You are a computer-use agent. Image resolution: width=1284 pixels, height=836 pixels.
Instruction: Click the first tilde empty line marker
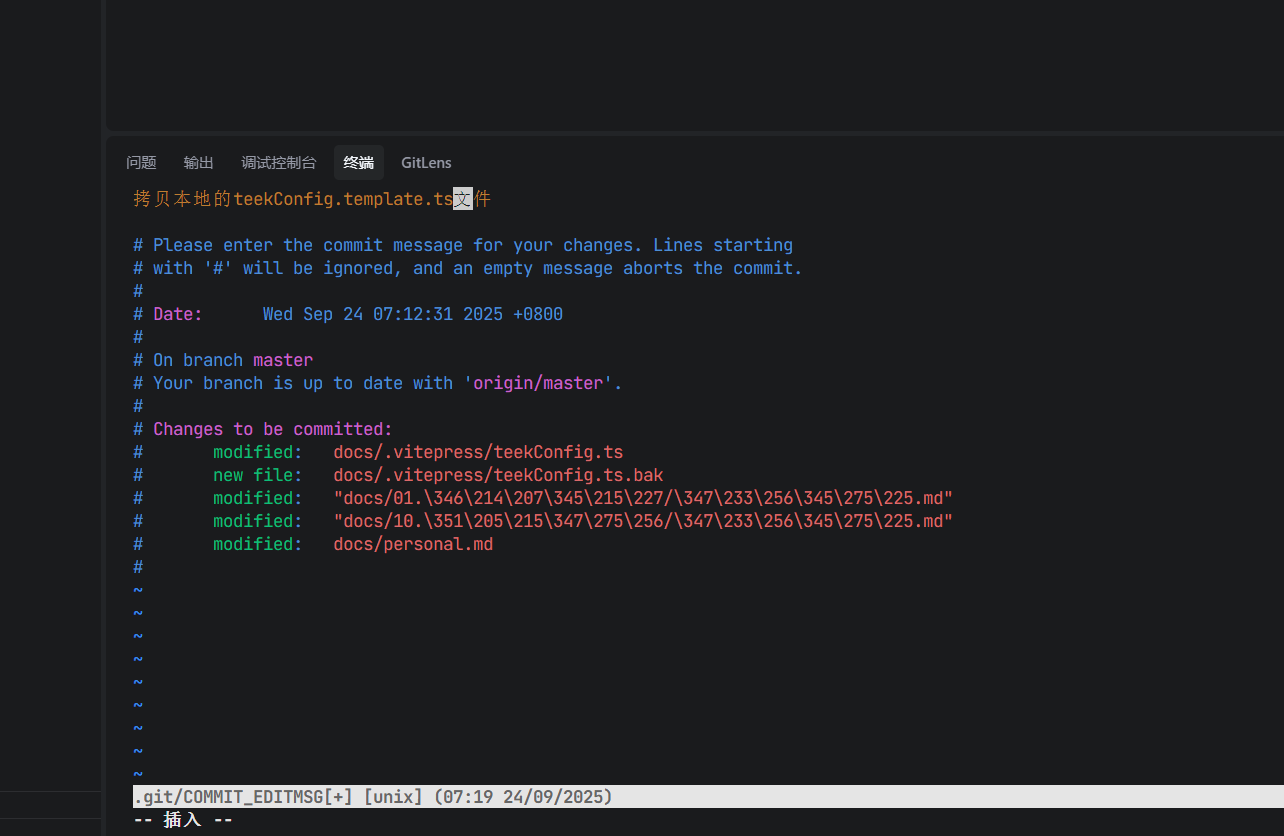[x=138, y=590]
